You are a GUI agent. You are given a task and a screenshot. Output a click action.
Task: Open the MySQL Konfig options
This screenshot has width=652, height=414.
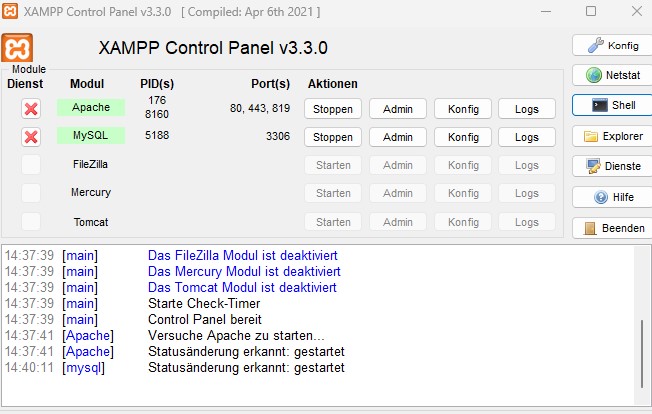click(463, 137)
